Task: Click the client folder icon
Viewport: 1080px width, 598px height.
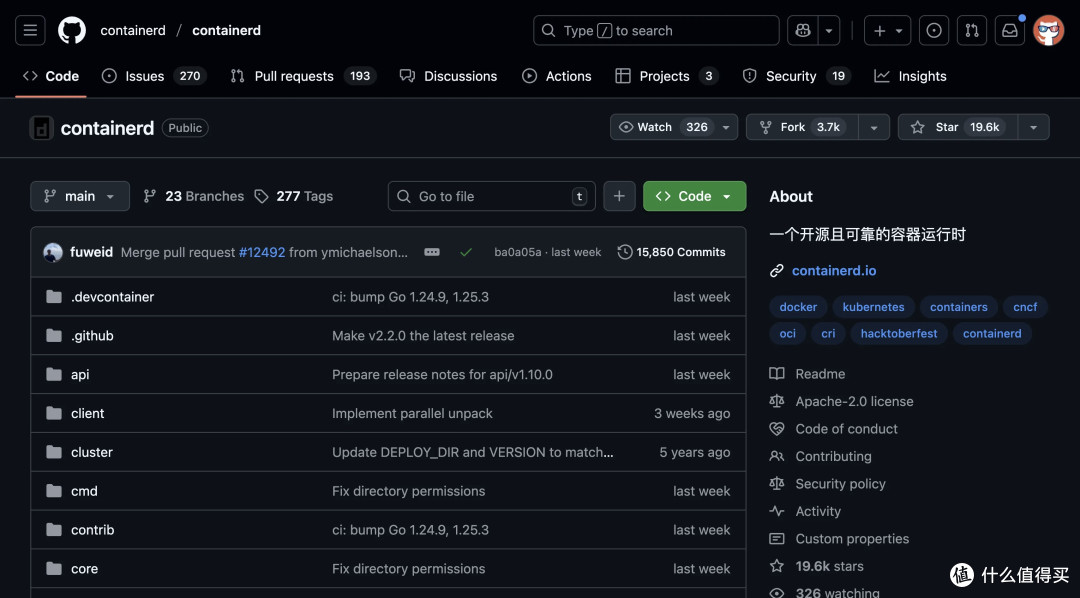Action: click(x=54, y=413)
